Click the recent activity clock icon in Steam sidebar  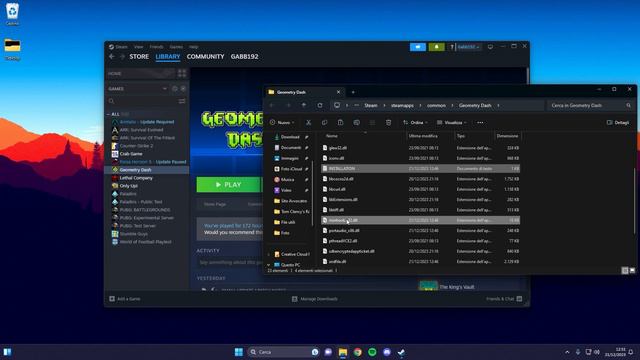(x=175, y=89)
